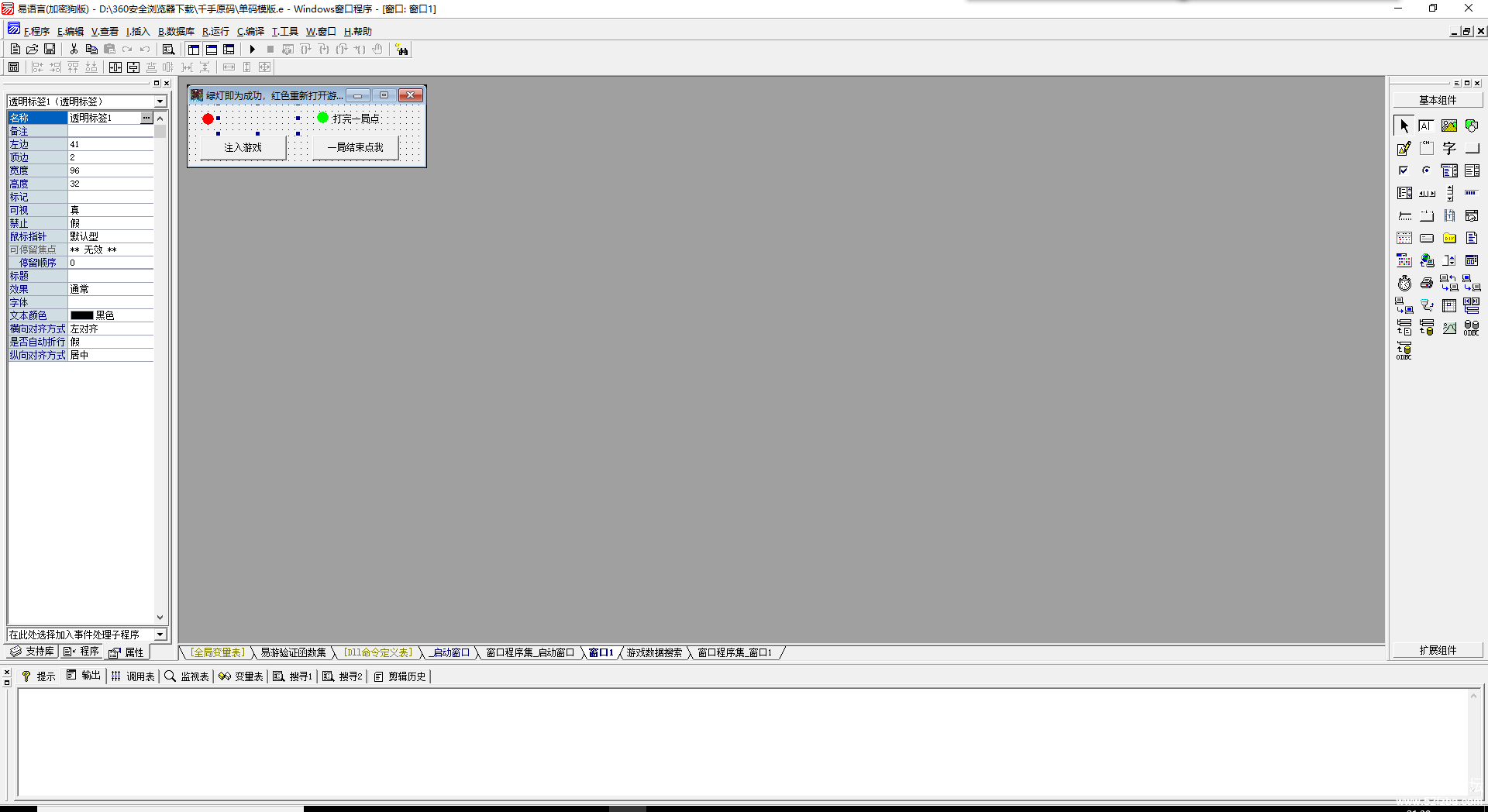Click the 扩展组件 button

point(1438,650)
